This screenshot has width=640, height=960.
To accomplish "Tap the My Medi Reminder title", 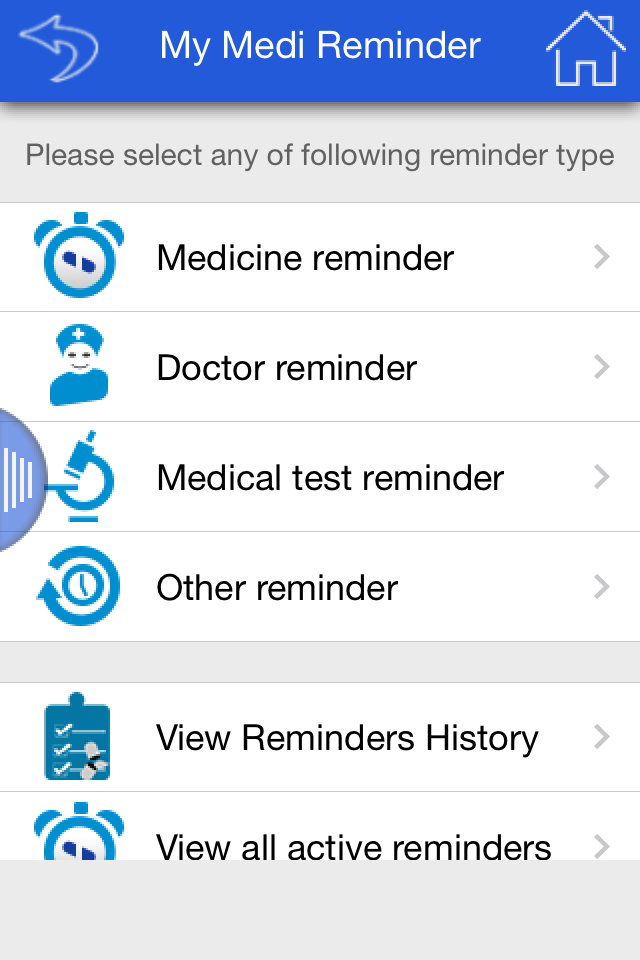I will [320, 45].
